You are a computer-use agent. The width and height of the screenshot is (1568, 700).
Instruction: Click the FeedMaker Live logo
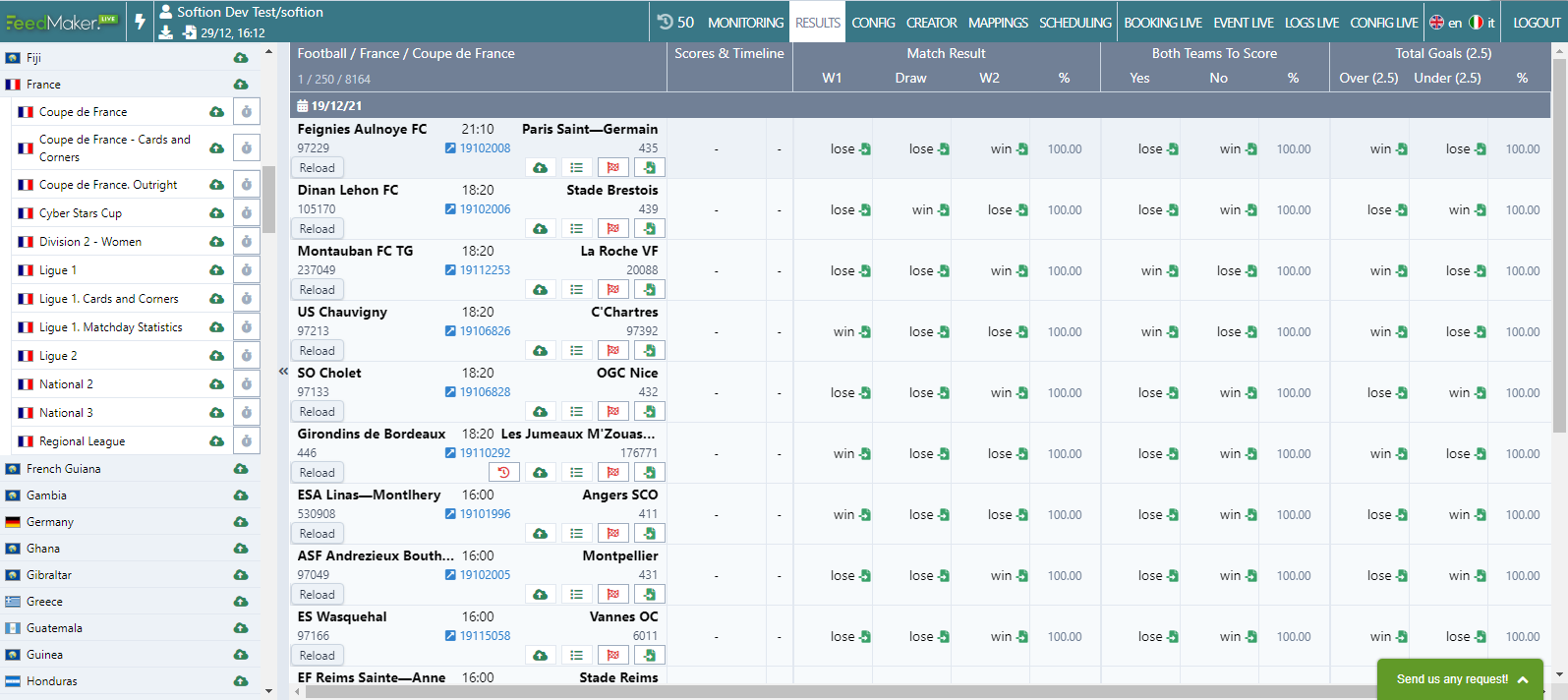click(62, 22)
